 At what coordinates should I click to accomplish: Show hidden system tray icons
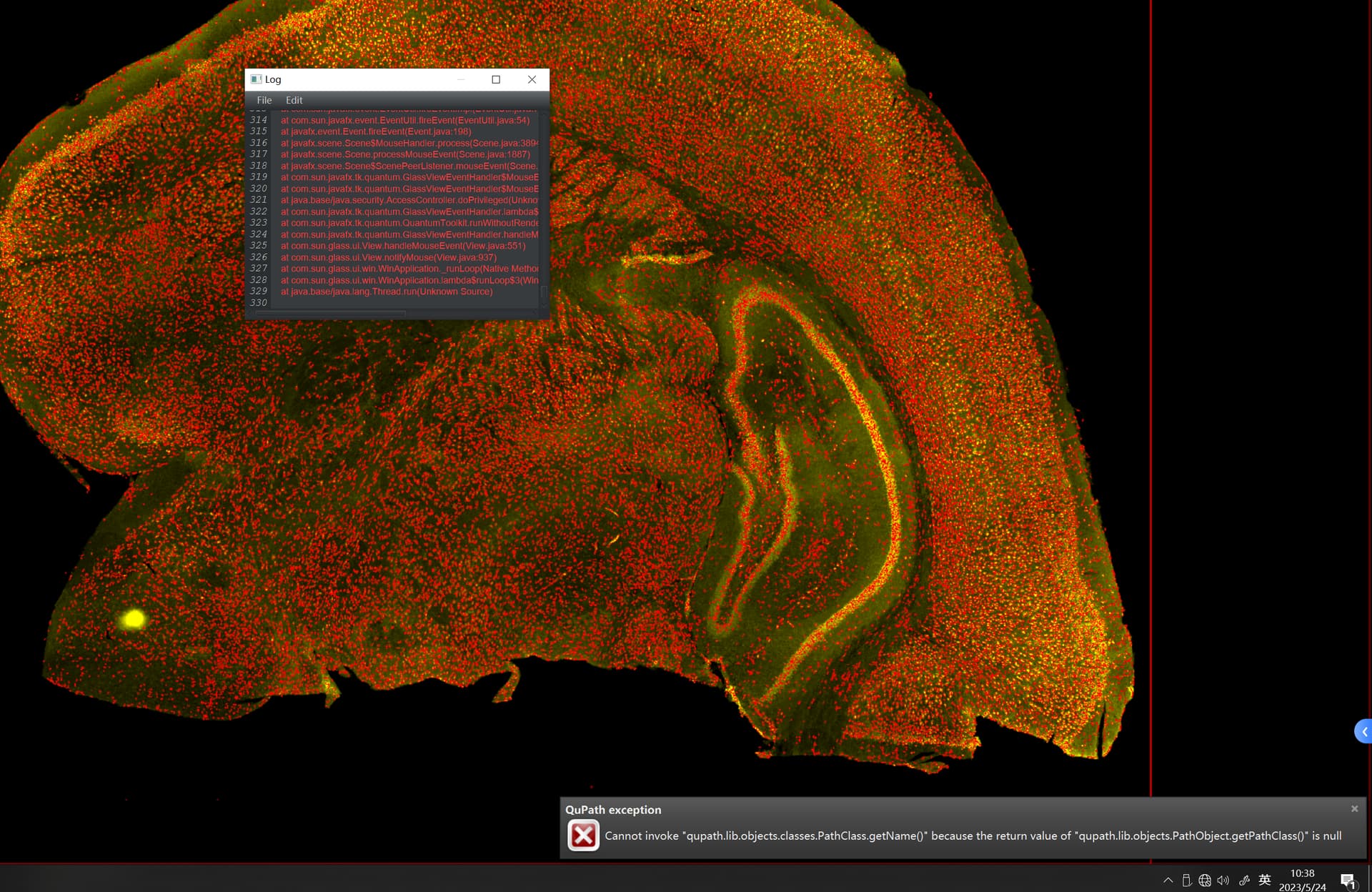tap(1168, 880)
